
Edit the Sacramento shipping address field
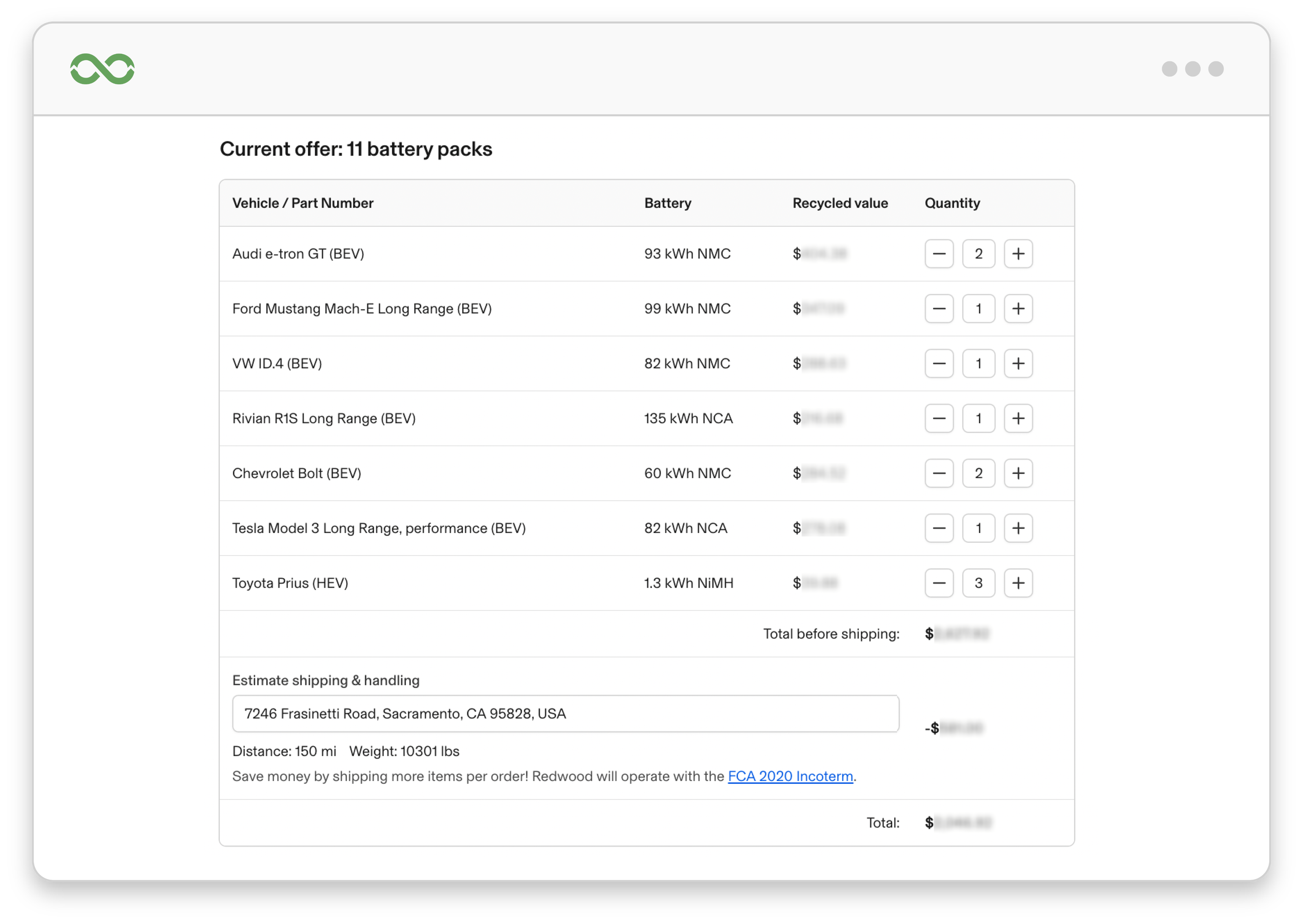pos(565,713)
